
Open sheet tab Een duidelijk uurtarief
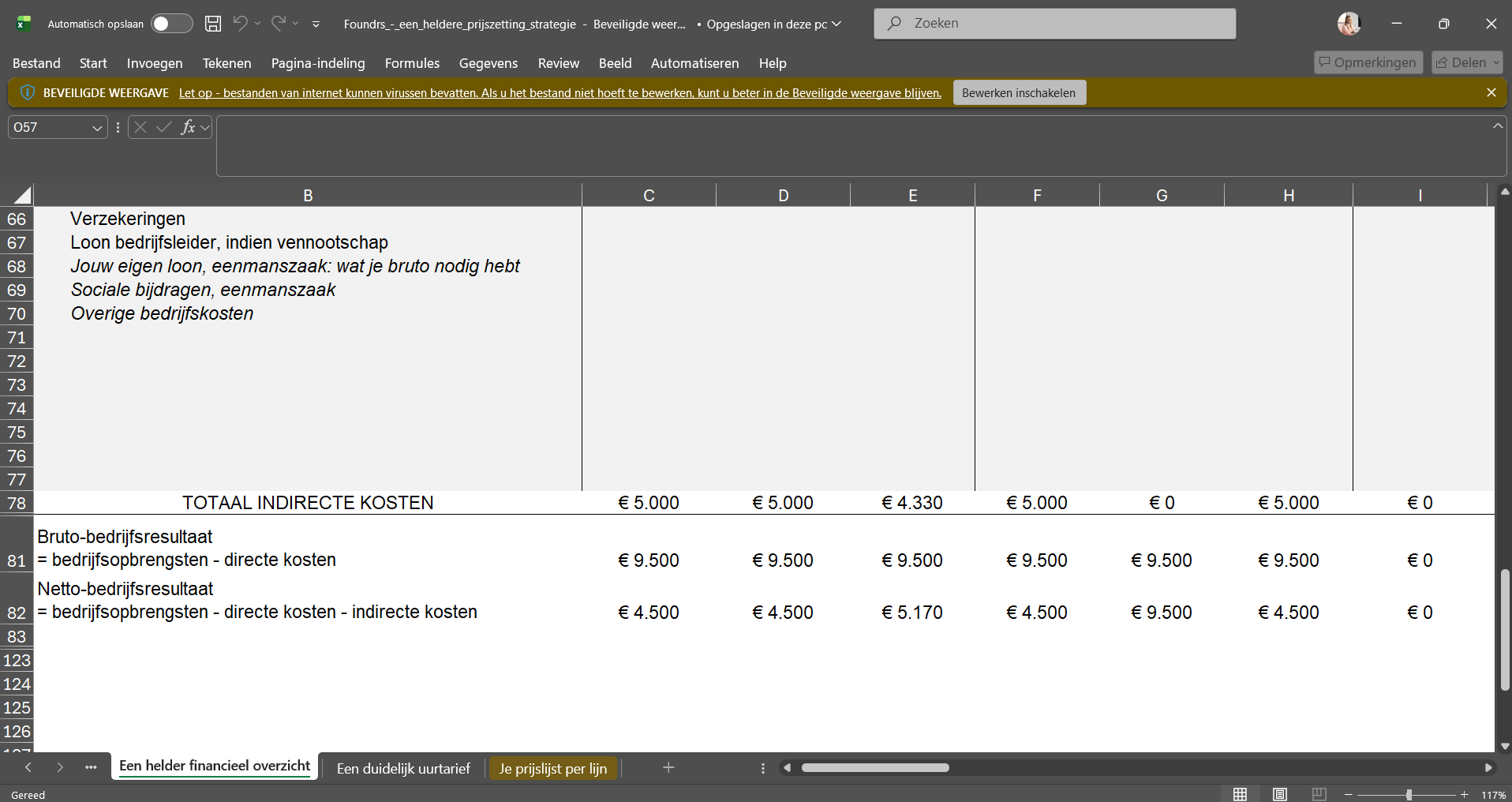403,768
